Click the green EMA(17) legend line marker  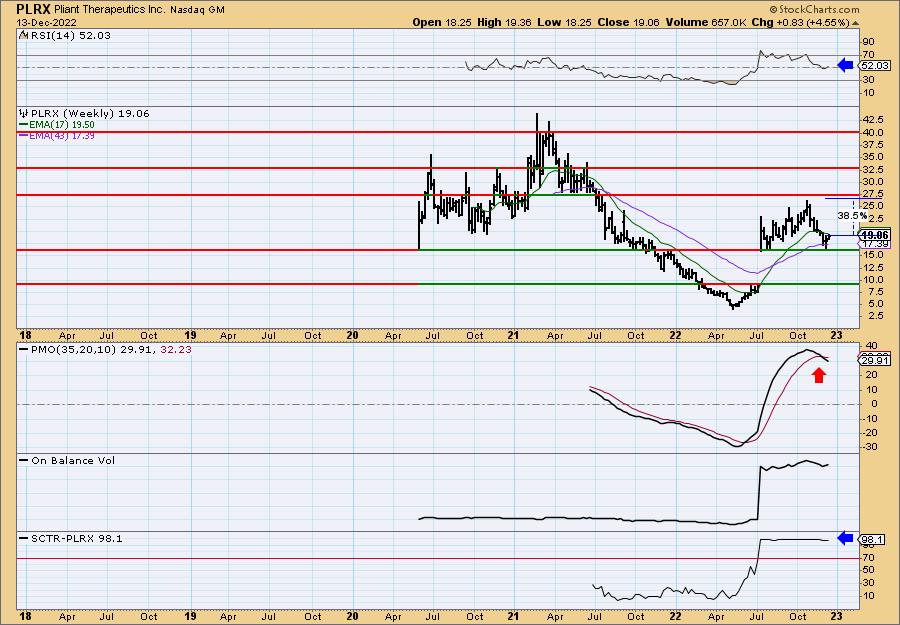[24, 125]
